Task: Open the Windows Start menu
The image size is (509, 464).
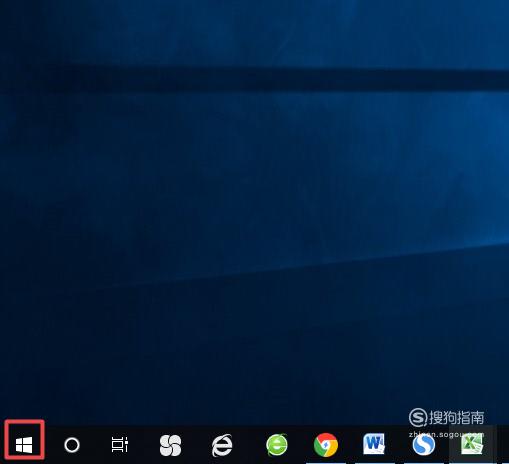Action: point(24,445)
